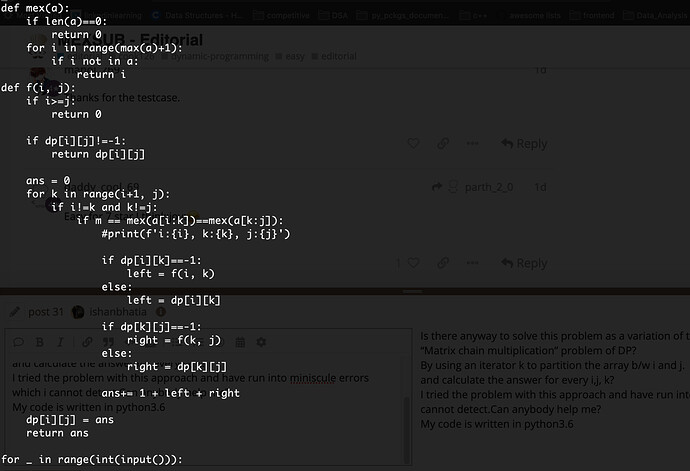Viewport: 690px width, 471px height.
Task: Open composer options gear menu
Action: tap(261, 342)
